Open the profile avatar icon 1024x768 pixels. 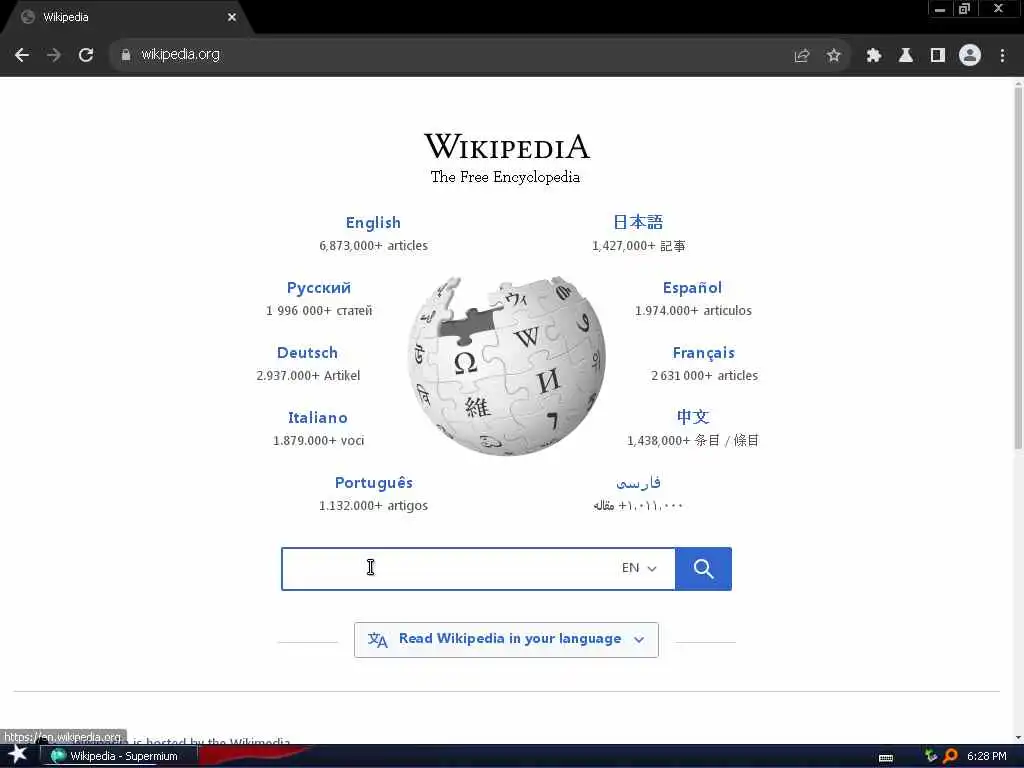point(970,56)
